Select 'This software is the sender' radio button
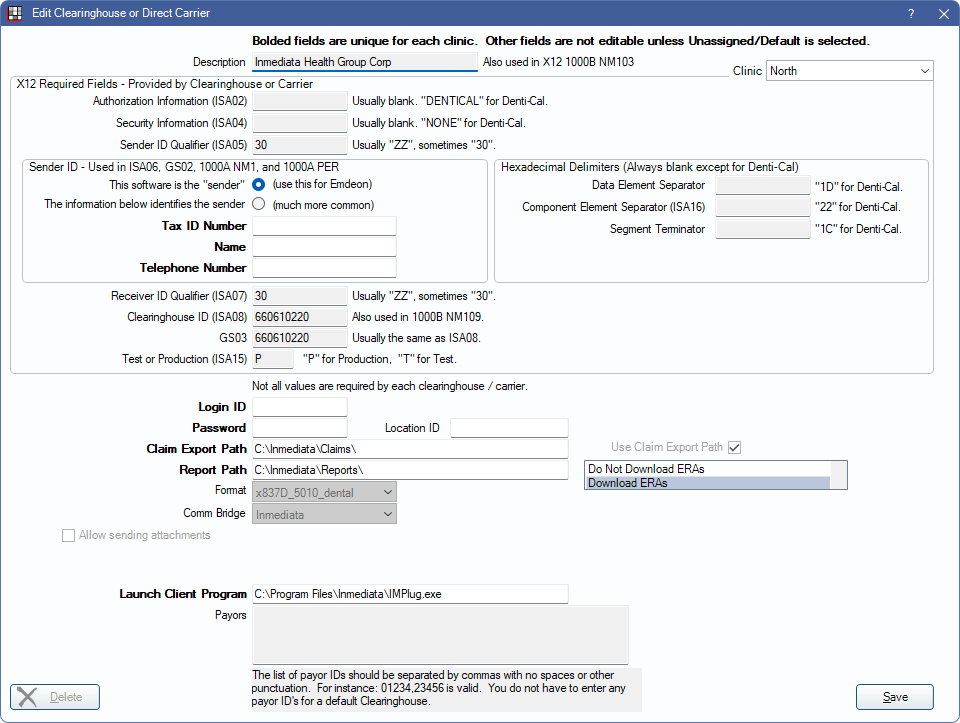The height and width of the screenshot is (723, 960). tap(259, 185)
